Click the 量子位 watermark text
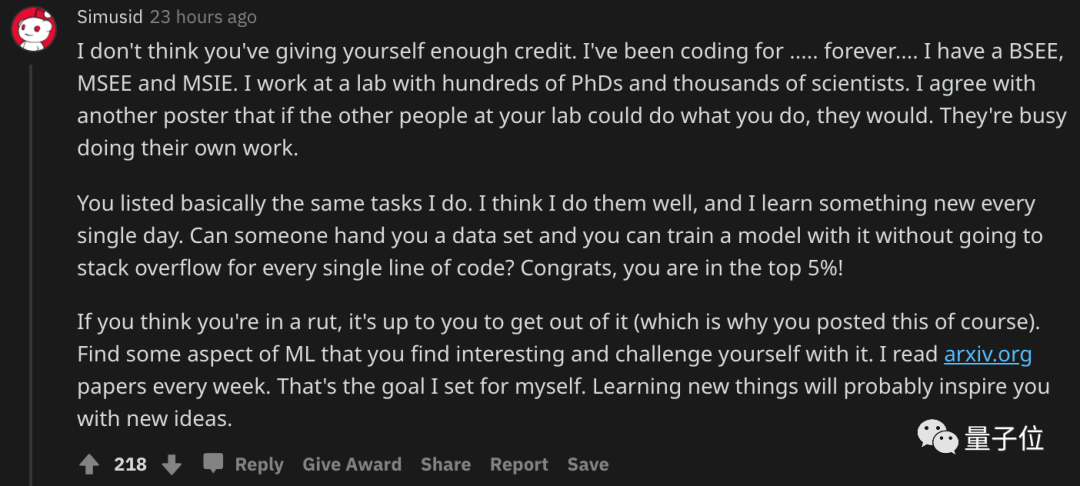 pyautogui.click(x=1004, y=439)
